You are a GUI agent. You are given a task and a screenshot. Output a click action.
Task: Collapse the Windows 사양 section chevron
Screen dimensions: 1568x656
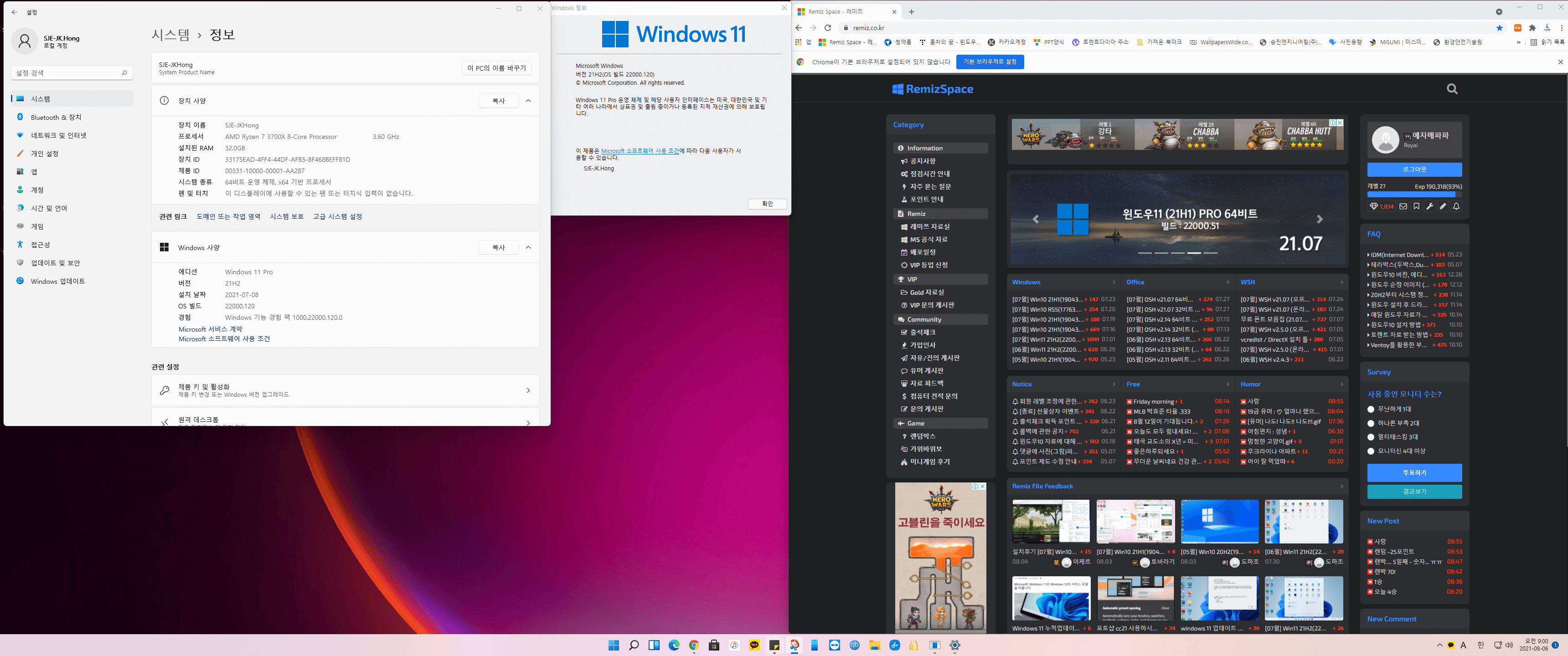click(528, 248)
